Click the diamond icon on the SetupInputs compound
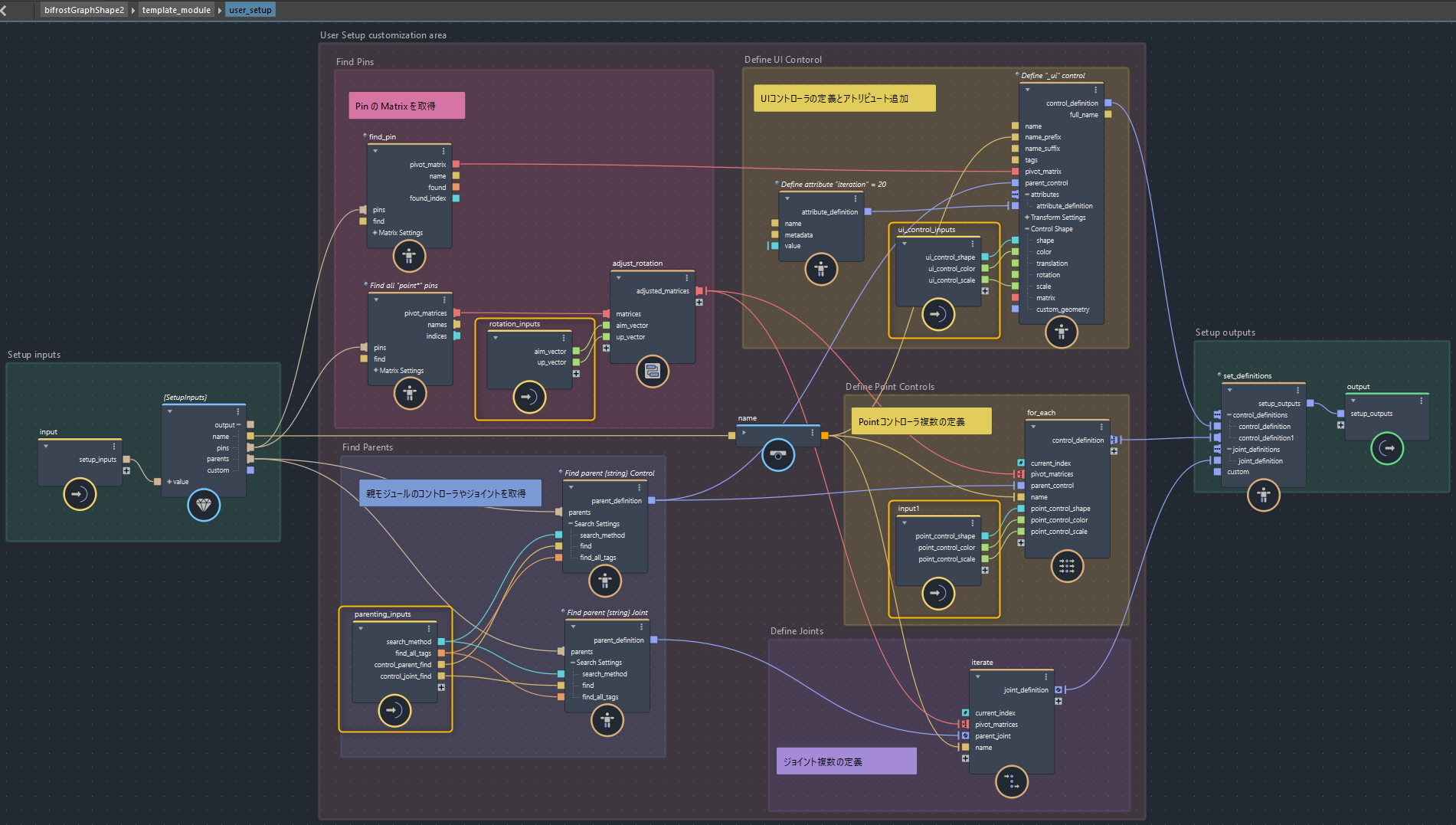This screenshot has width=1456, height=825. 204,505
